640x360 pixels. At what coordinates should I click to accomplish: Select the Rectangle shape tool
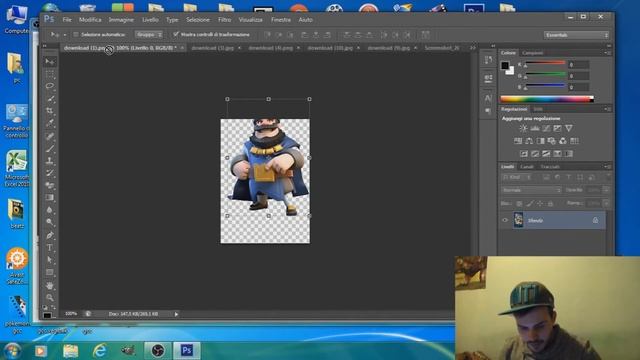[50, 272]
